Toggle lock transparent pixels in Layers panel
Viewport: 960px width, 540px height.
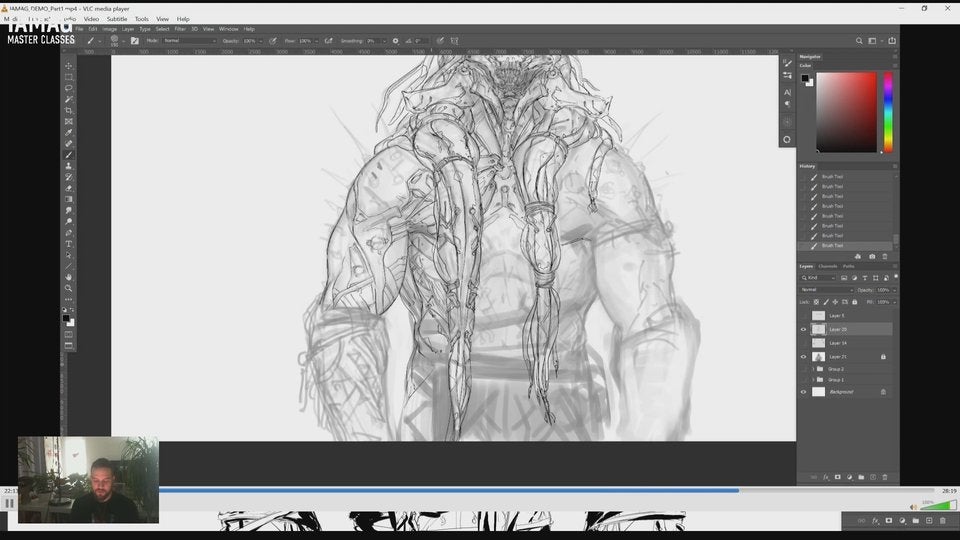(816, 302)
